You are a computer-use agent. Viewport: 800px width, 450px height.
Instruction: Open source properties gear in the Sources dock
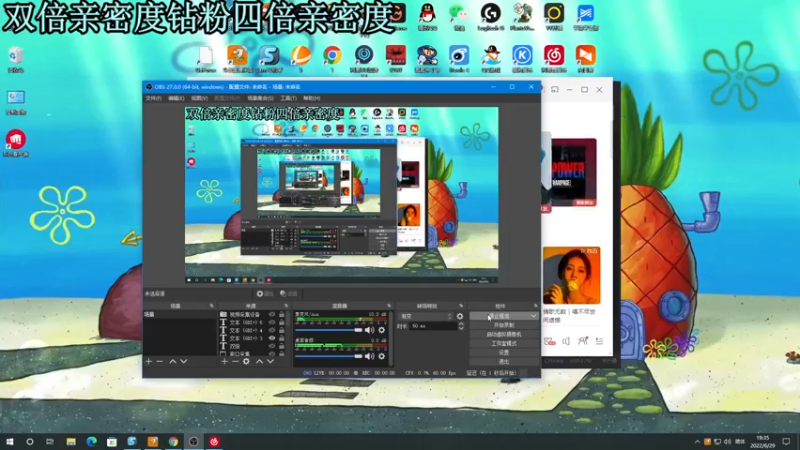(x=246, y=361)
